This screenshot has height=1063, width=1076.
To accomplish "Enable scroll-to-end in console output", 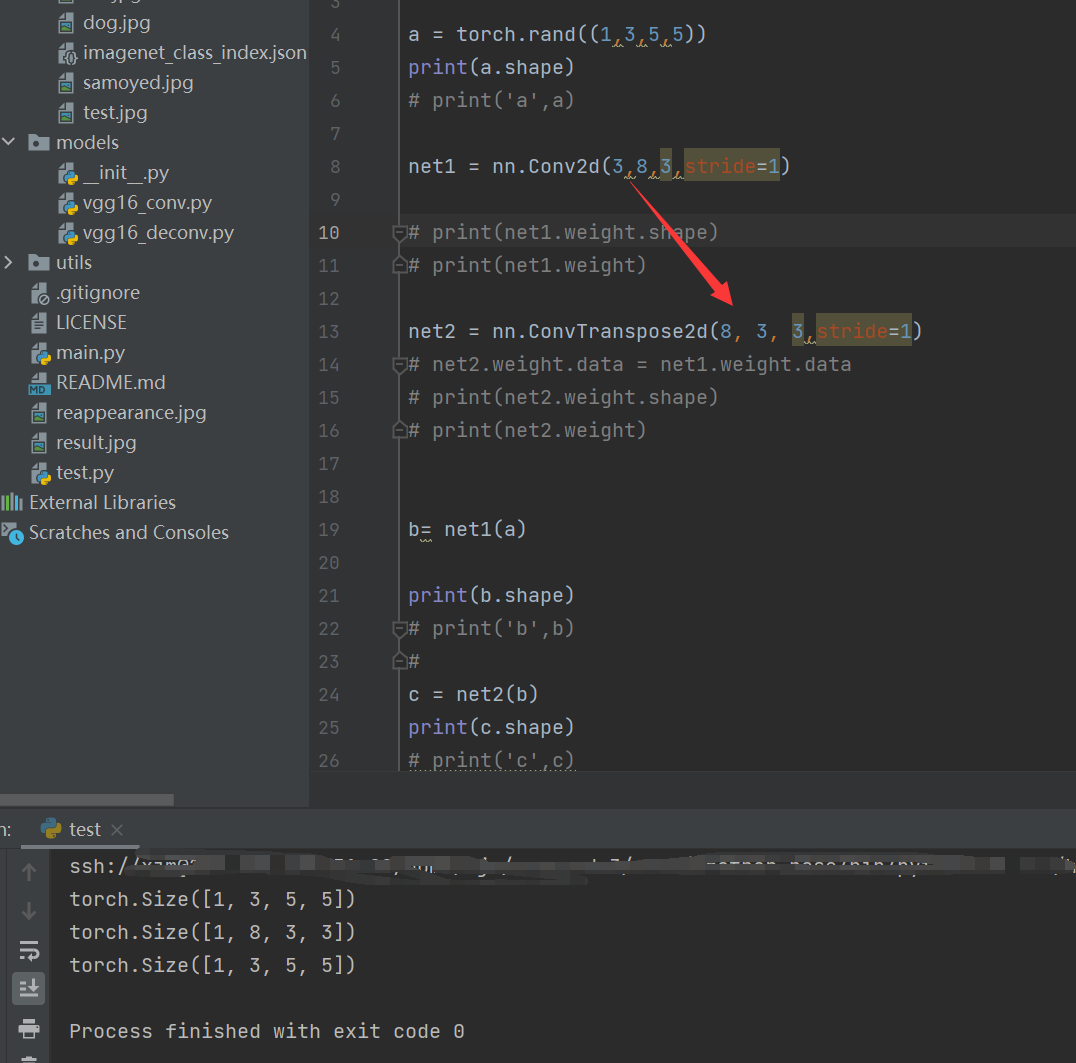I will [29, 988].
